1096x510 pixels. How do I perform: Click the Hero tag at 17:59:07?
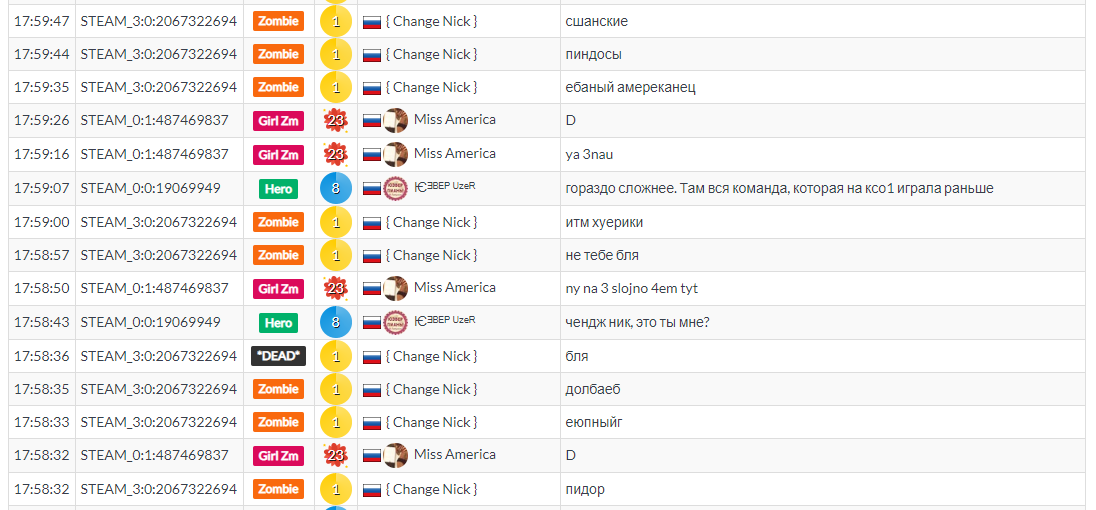tap(278, 189)
